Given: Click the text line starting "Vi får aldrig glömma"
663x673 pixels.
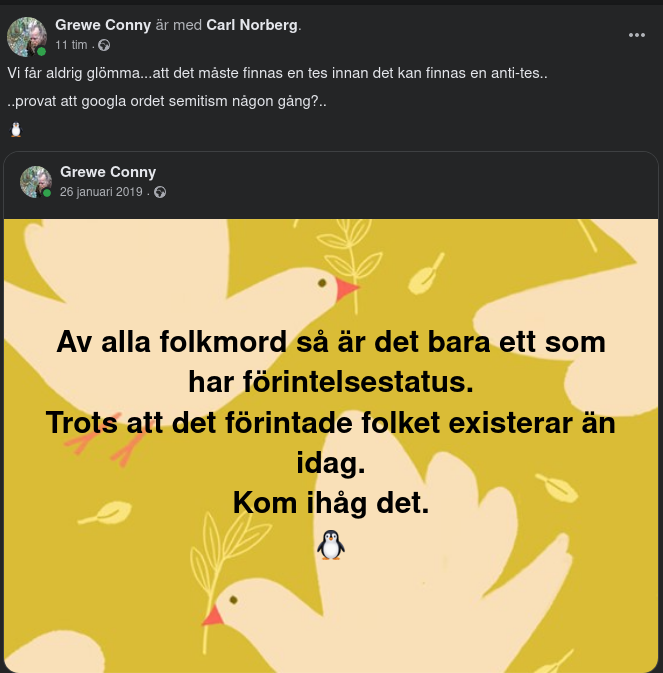Looking at the screenshot, I should 277,75.
